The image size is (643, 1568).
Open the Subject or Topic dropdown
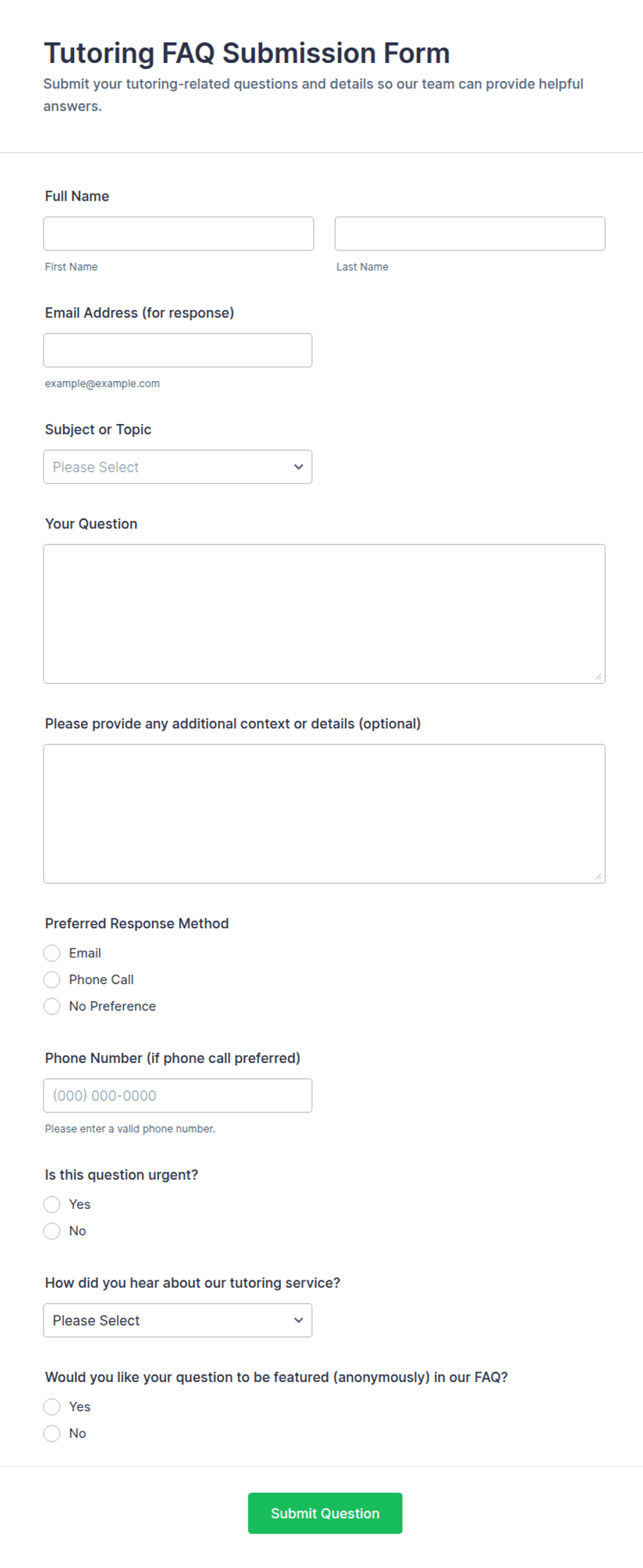pos(178,467)
